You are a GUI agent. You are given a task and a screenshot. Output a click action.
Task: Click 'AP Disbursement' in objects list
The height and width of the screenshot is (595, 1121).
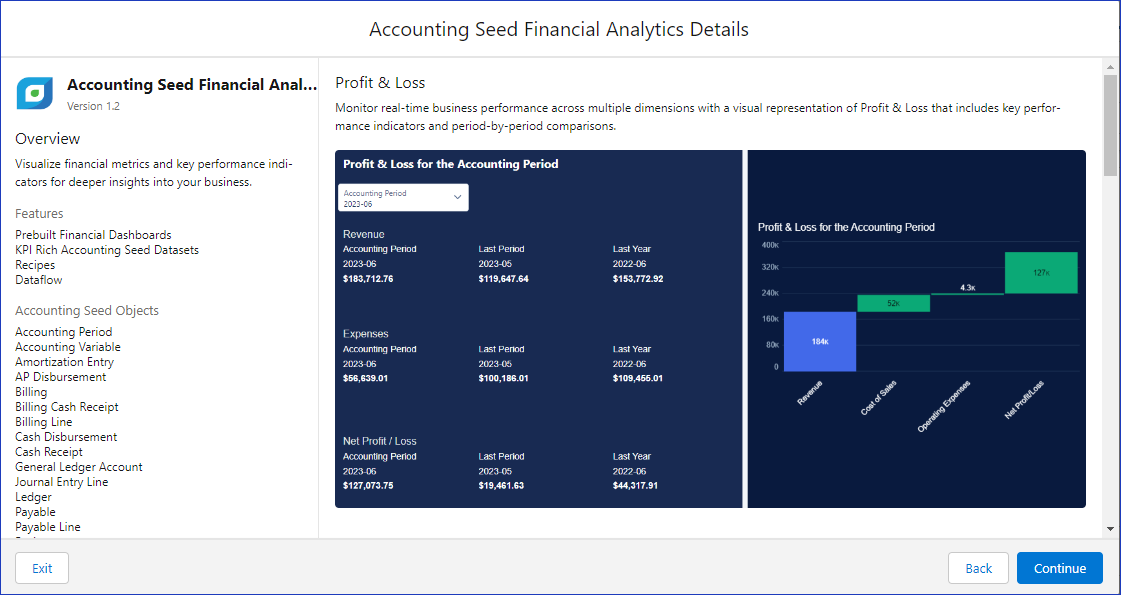61,377
